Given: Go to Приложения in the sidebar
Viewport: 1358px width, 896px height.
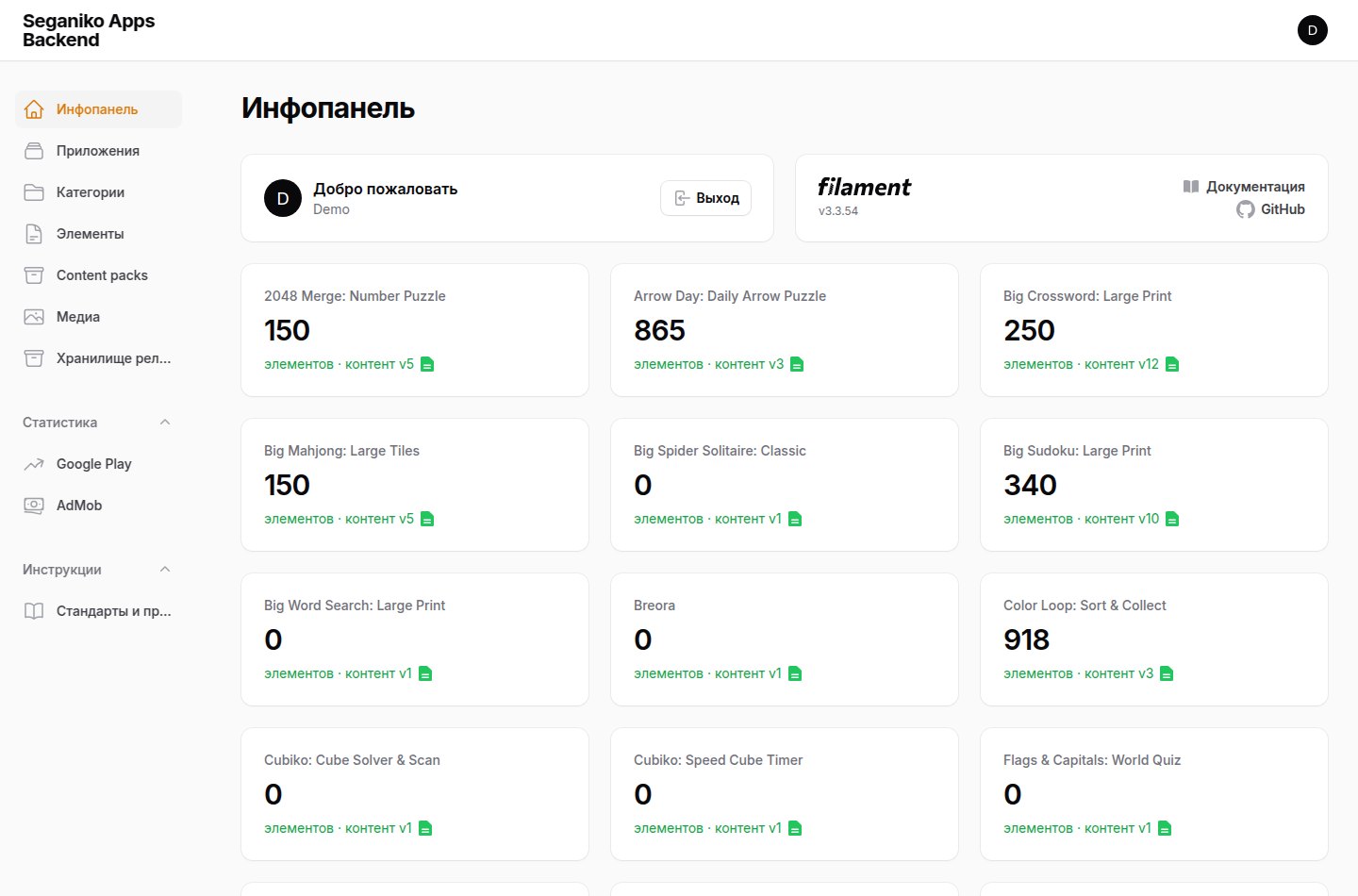Looking at the screenshot, I should (98, 151).
